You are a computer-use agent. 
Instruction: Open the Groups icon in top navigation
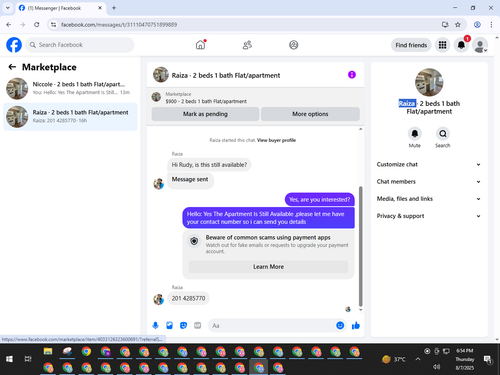click(x=294, y=45)
